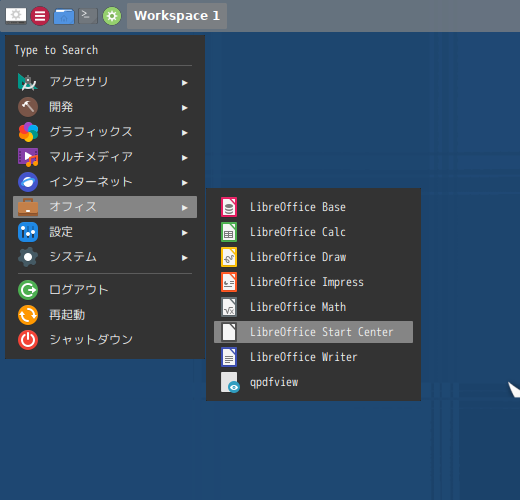Click the orange 再起動 icon
The image size is (520, 500).
click(x=28, y=315)
